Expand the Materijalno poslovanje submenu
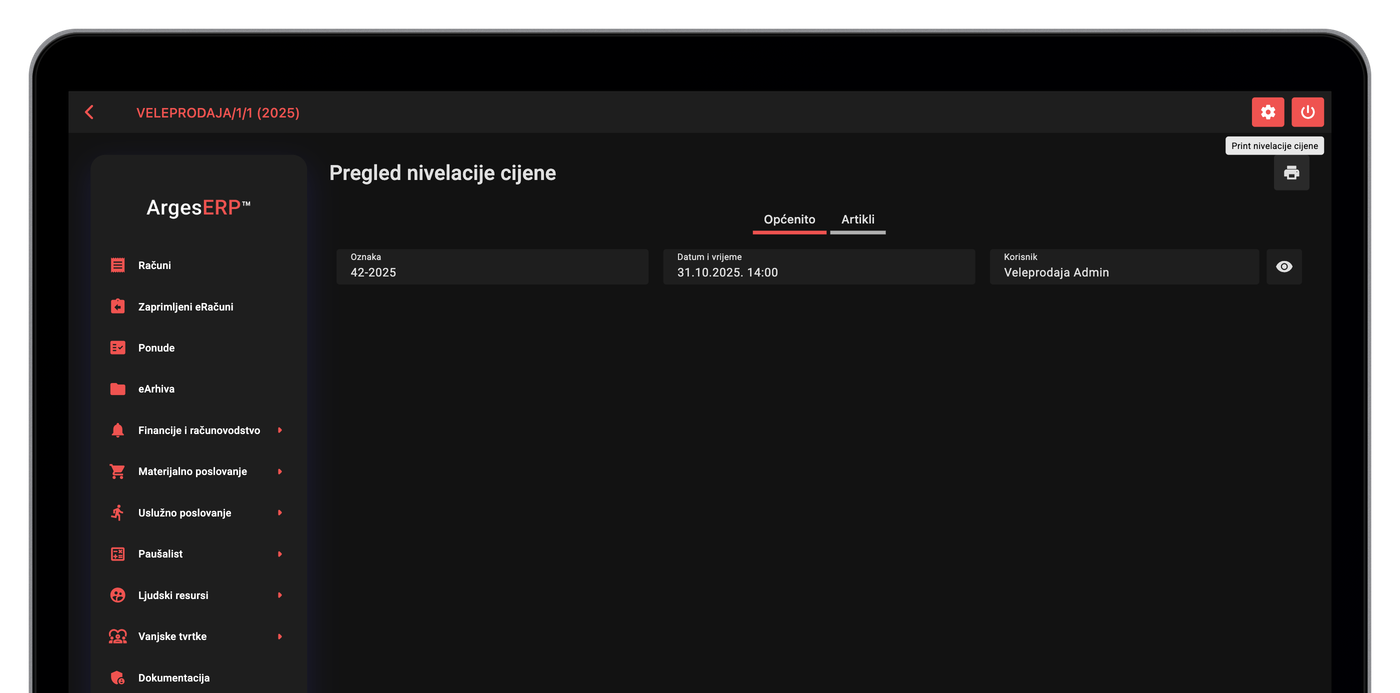1400x693 pixels. pyautogui.click(x=280, y=471)
